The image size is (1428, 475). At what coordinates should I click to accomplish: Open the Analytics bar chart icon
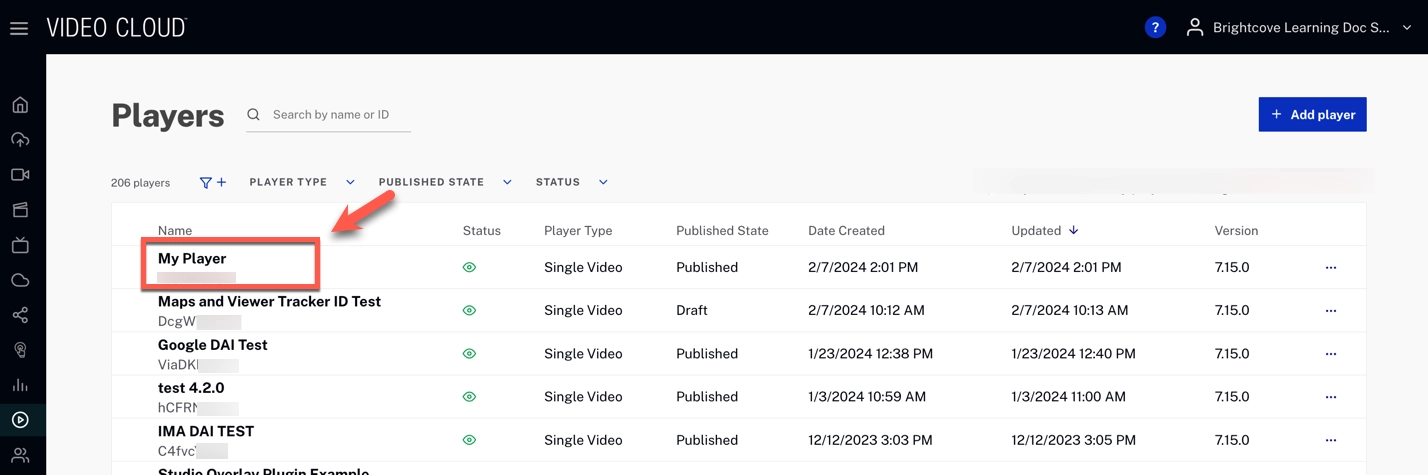20,385
